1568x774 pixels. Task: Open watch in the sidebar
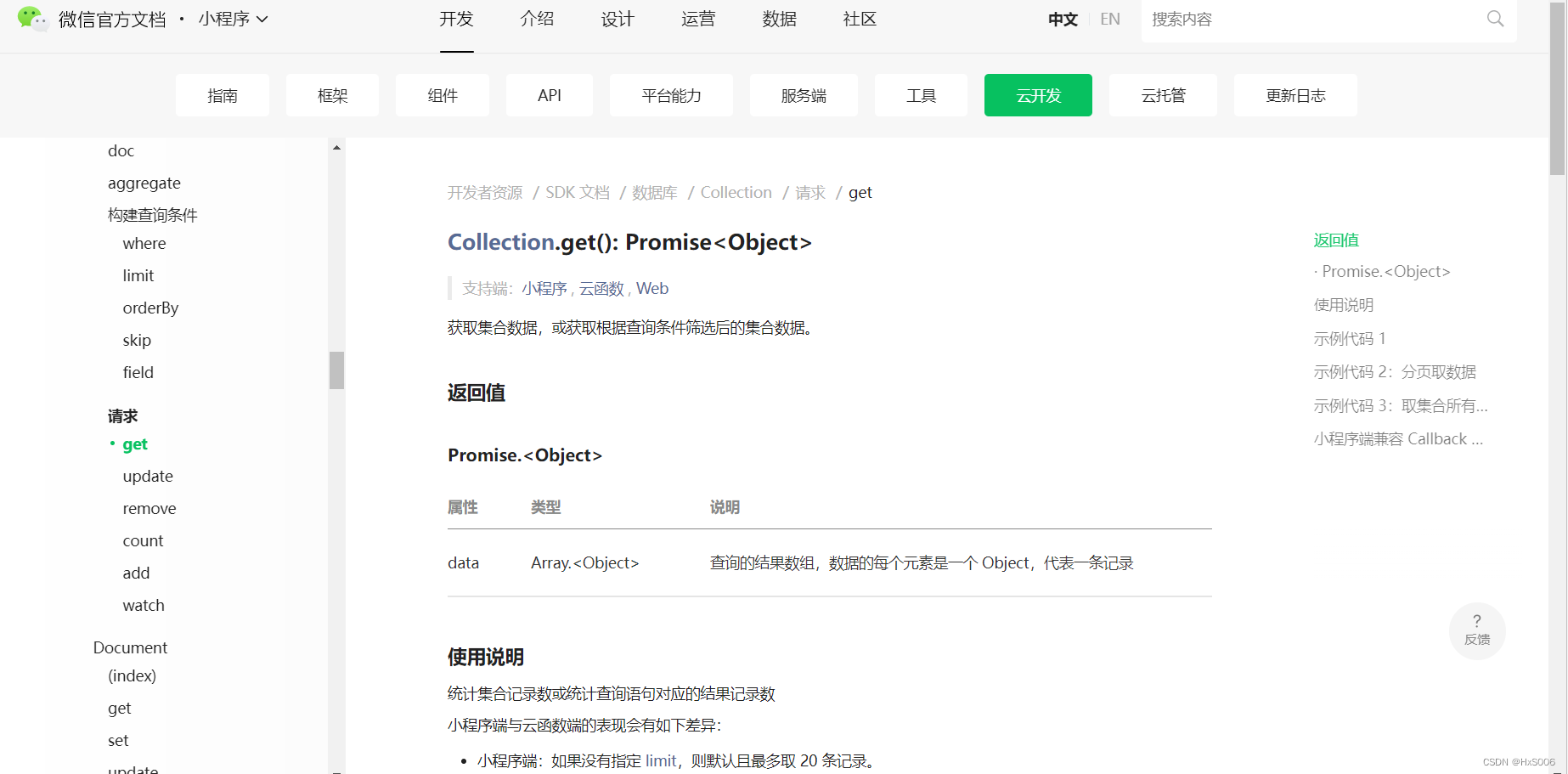pyautogui.click(x=144, y=605)
